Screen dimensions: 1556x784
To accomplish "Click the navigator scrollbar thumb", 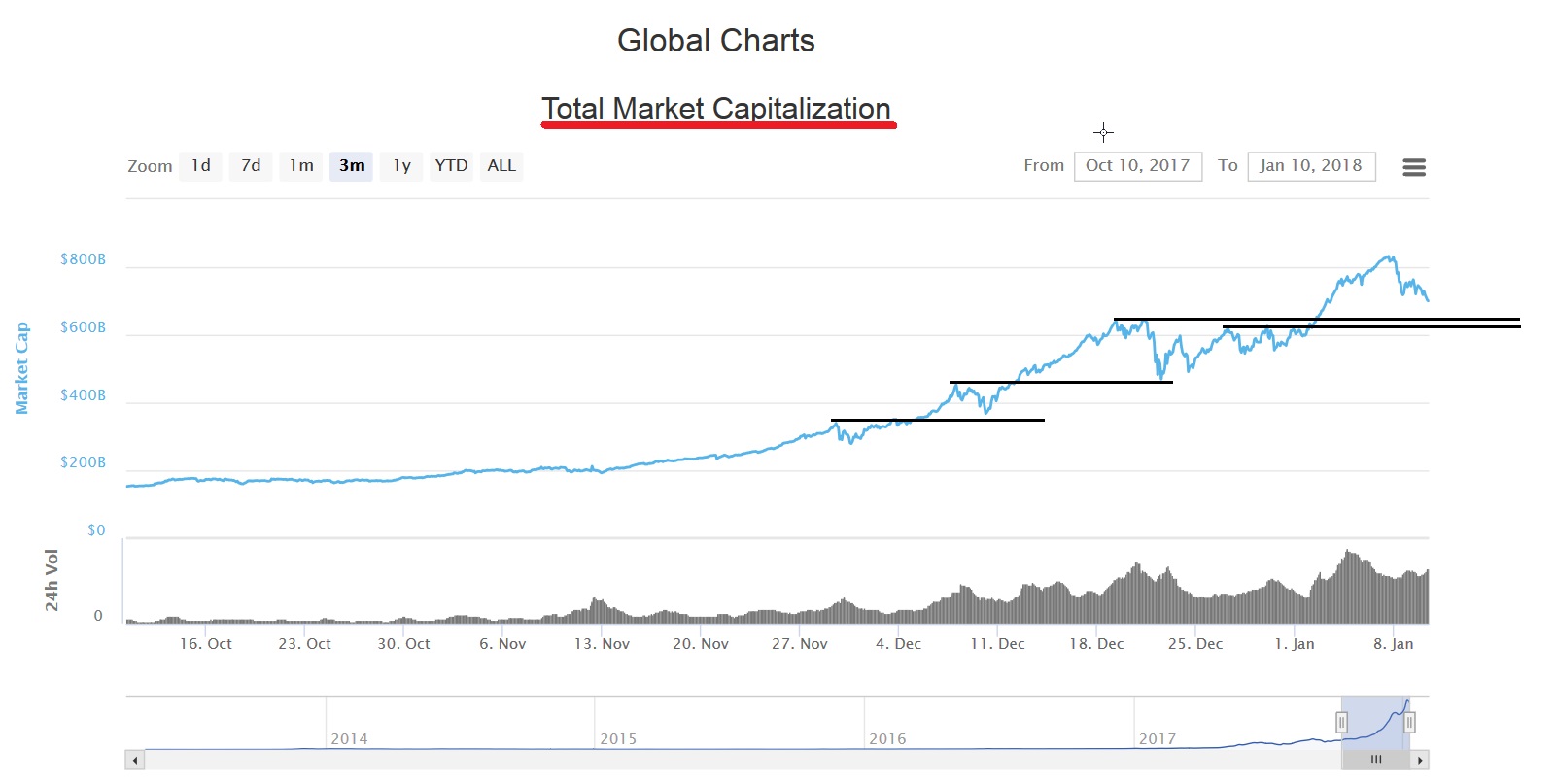I will point(1376,760).
